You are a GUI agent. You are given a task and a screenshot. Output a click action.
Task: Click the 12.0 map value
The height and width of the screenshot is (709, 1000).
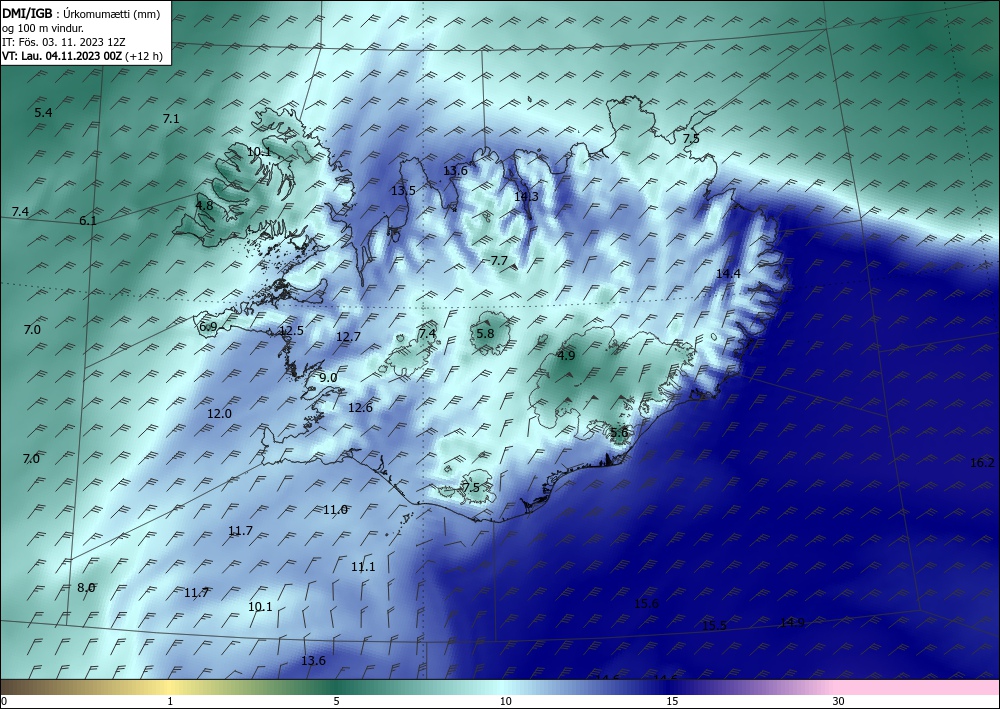(x=219, y=414)
